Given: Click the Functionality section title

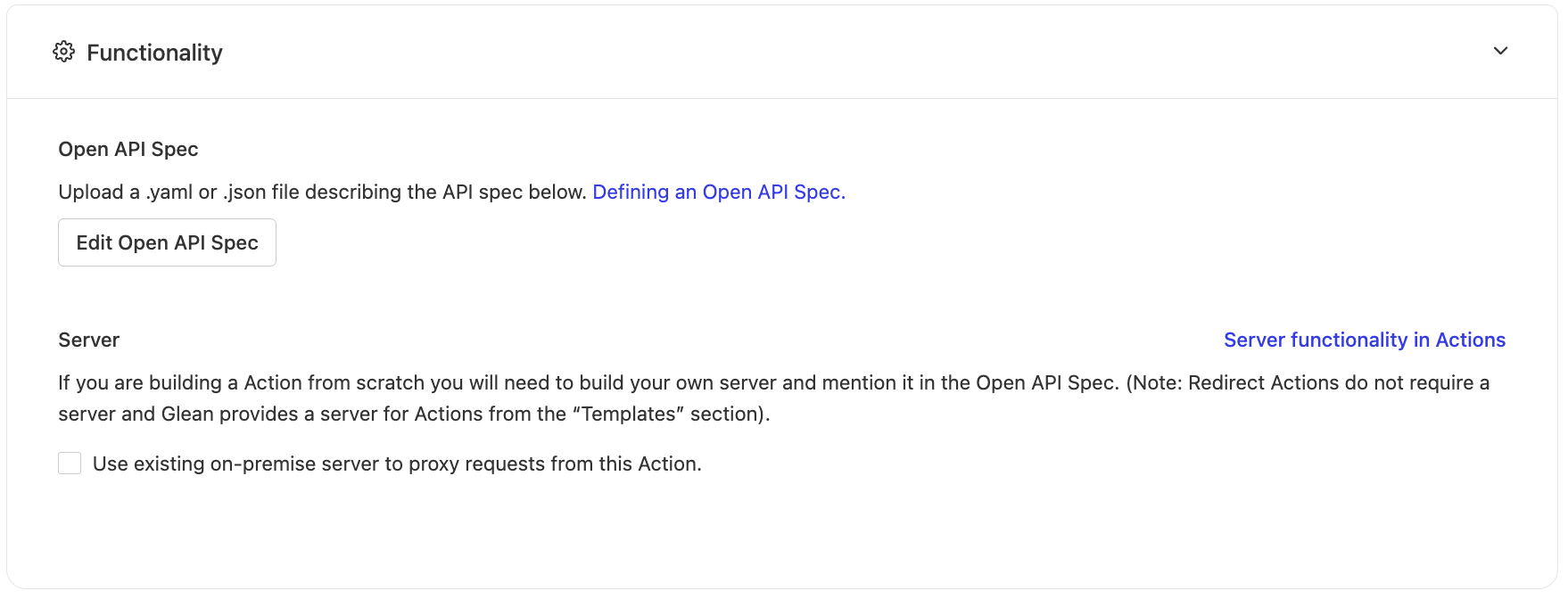Looking at the screenshot, I should tap(154, 53).
